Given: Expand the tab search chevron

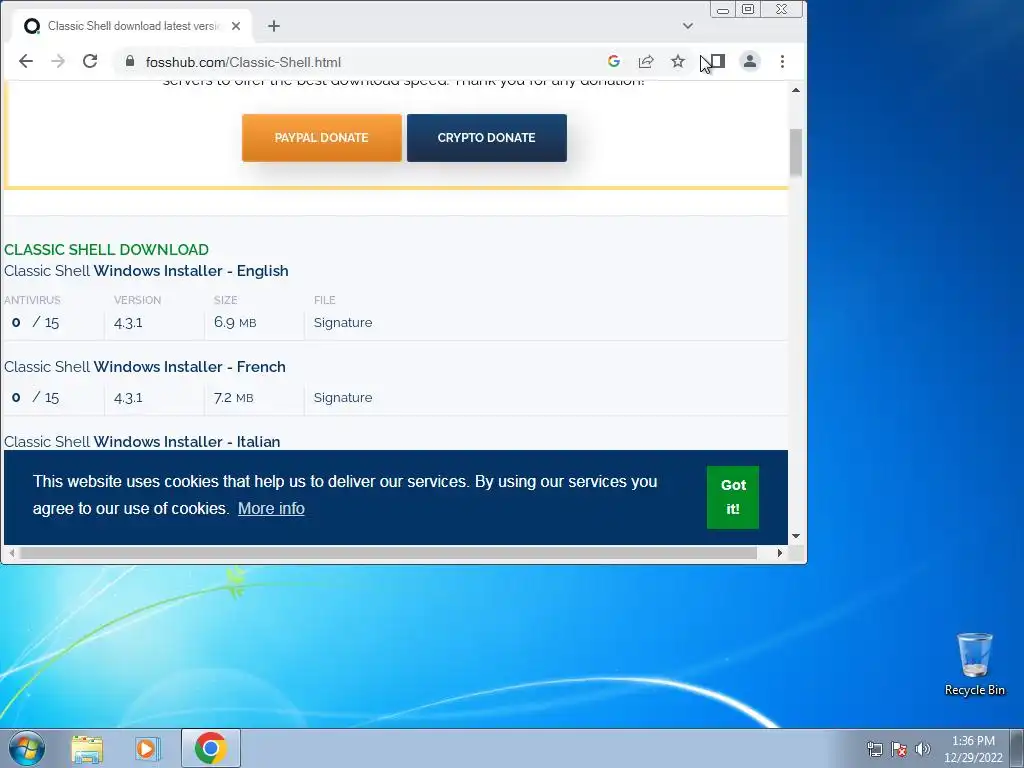Looking at the screenshot, I should (688, 26).
